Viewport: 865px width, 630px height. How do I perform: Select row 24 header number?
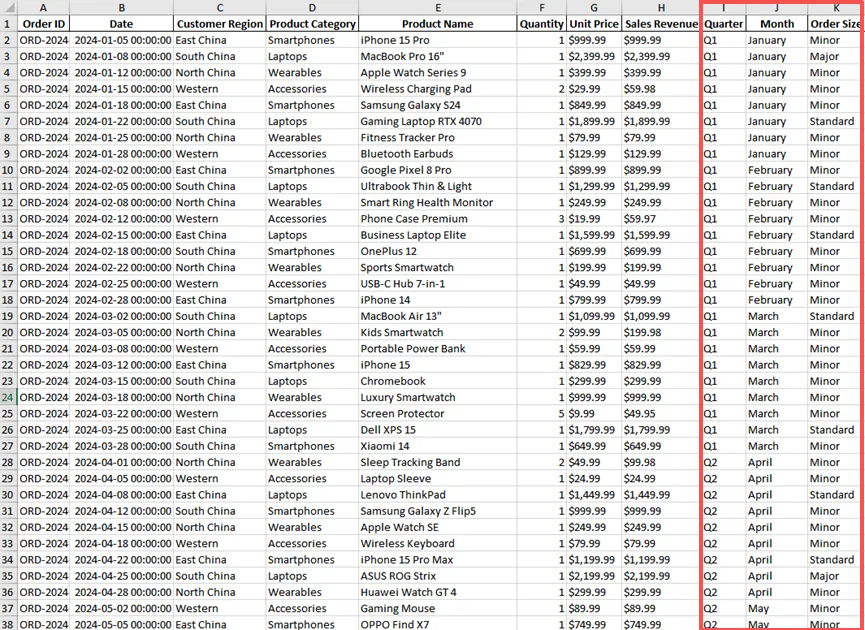click(x=8, y=397)
